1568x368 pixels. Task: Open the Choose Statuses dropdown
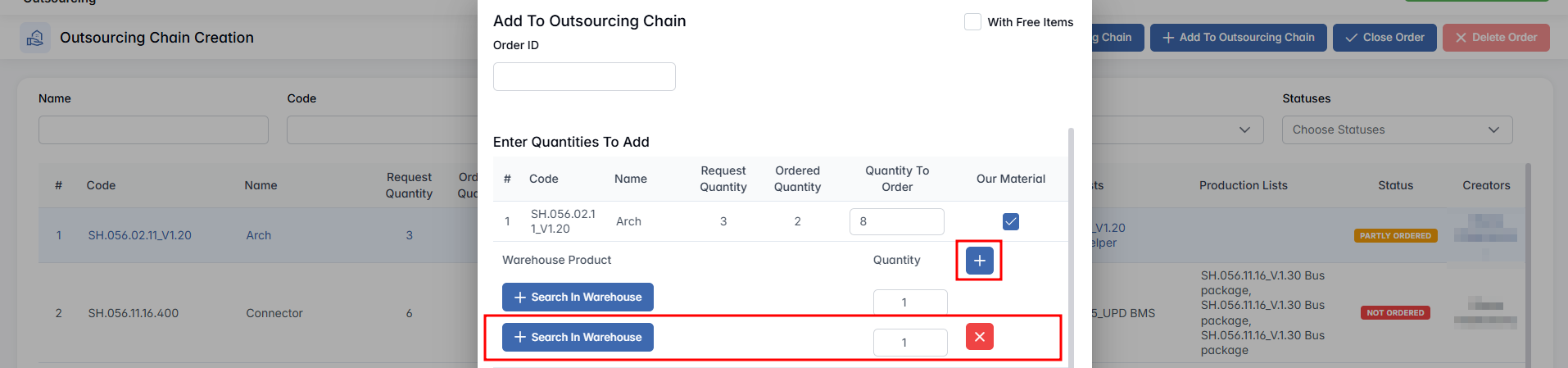click(1397, 129)
